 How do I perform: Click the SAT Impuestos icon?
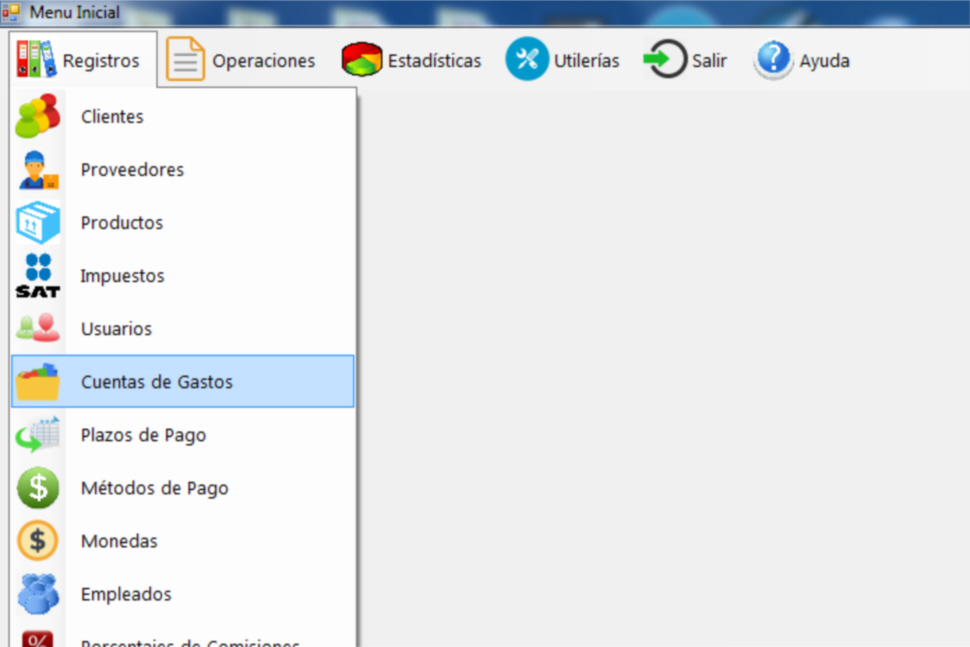(x=38, y=276)
